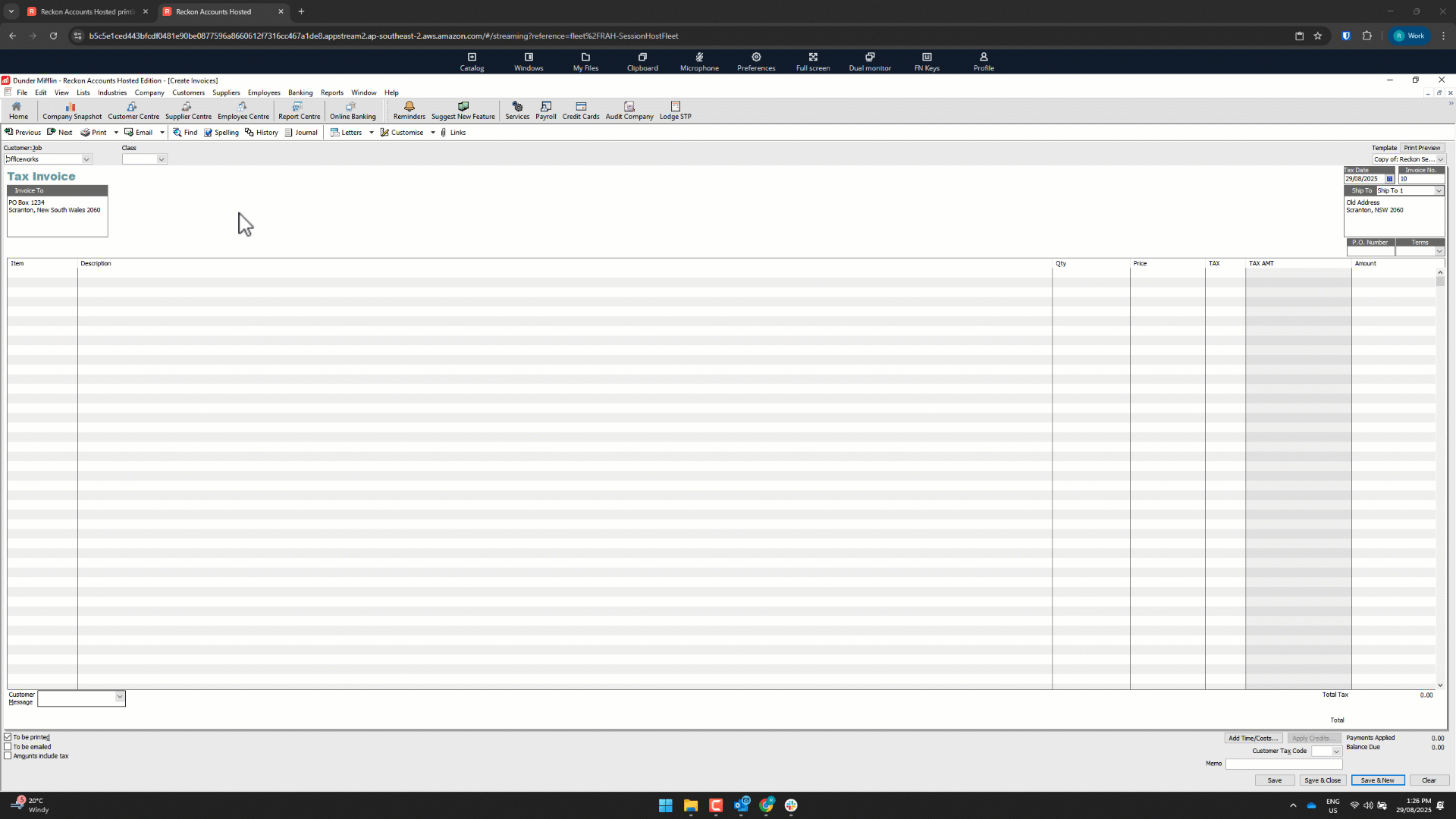Open Outlook from the taskbar

click(741, 805)
